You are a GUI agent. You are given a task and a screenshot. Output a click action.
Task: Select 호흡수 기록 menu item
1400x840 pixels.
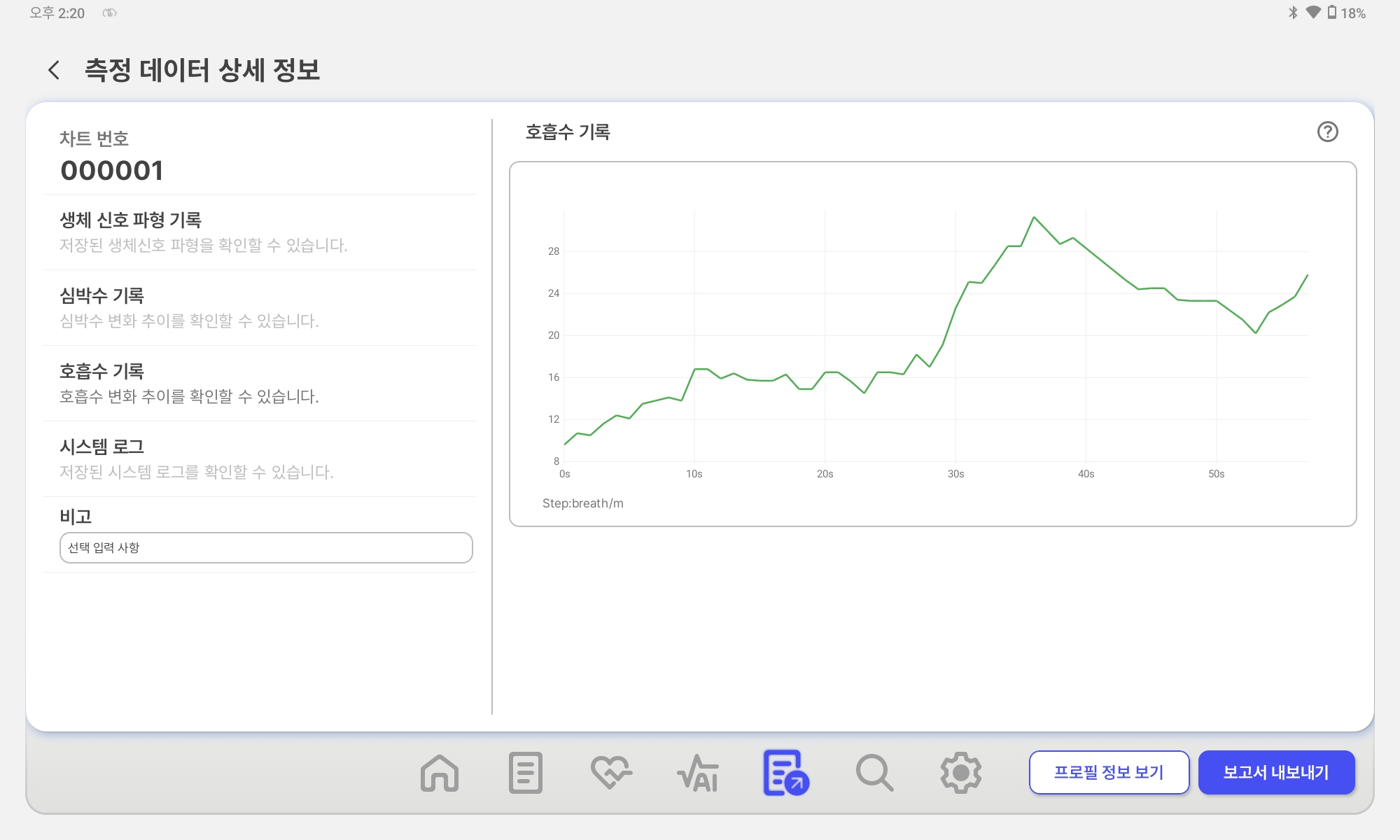pyautogui.click(x=259, y=384)
